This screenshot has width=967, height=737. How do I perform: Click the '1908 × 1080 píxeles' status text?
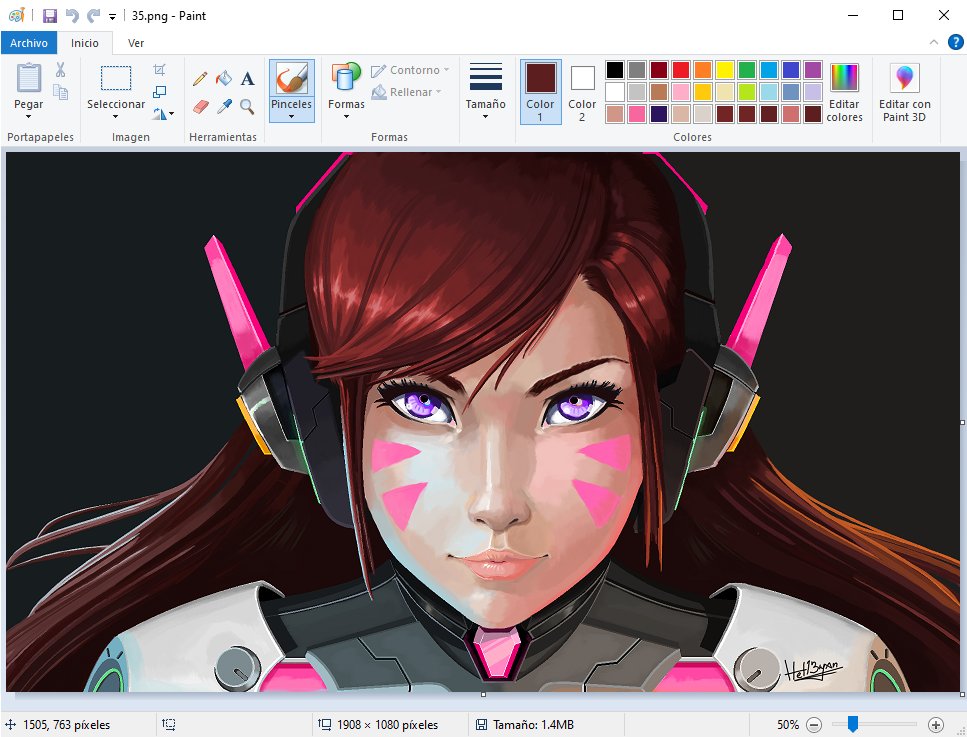(387, 725)
